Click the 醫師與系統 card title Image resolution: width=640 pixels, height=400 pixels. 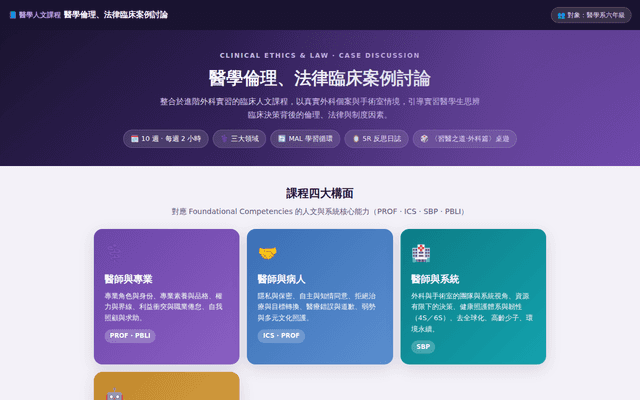click(435, 279)
